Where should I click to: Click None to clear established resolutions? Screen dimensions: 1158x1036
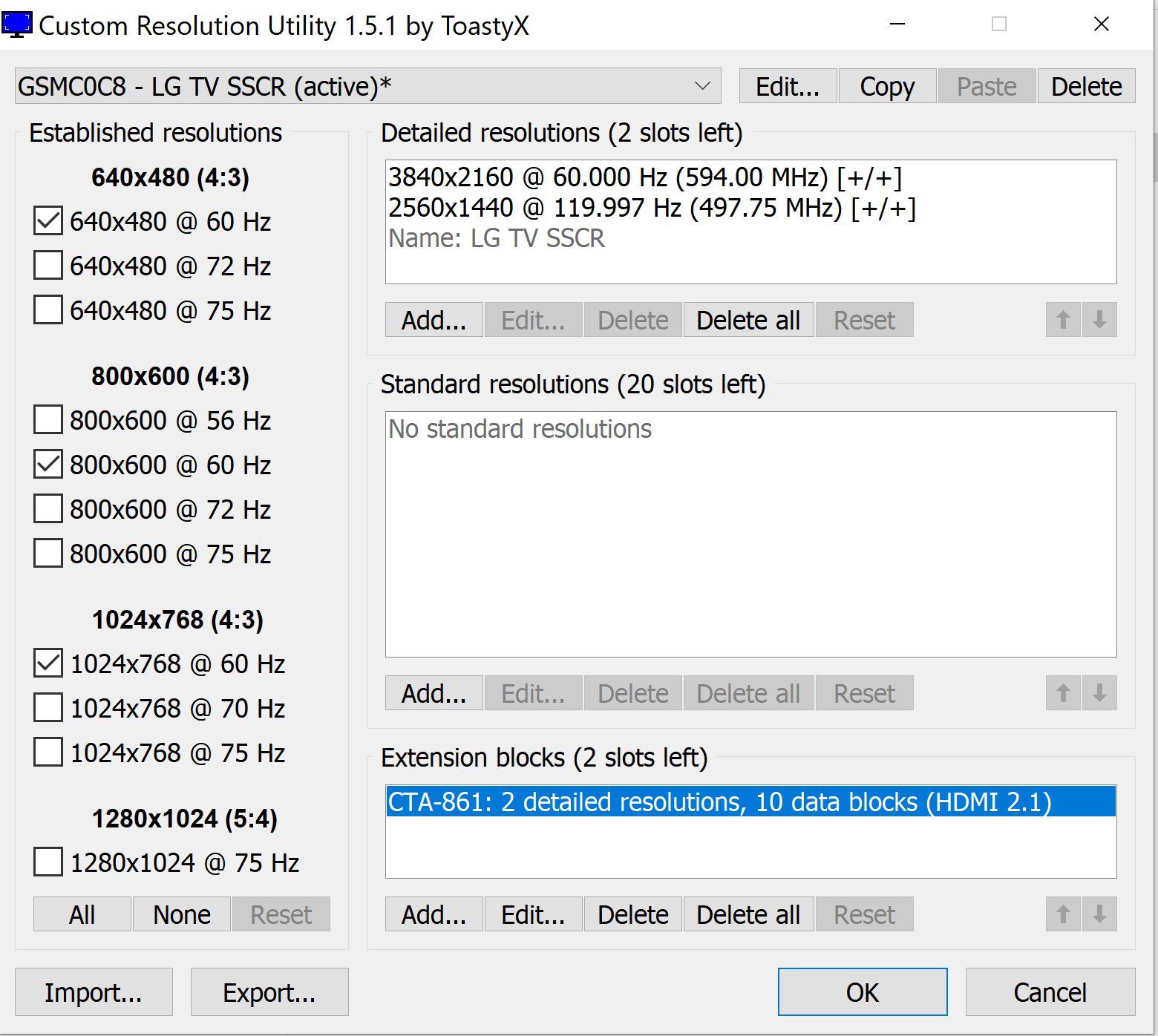point(181,914)
